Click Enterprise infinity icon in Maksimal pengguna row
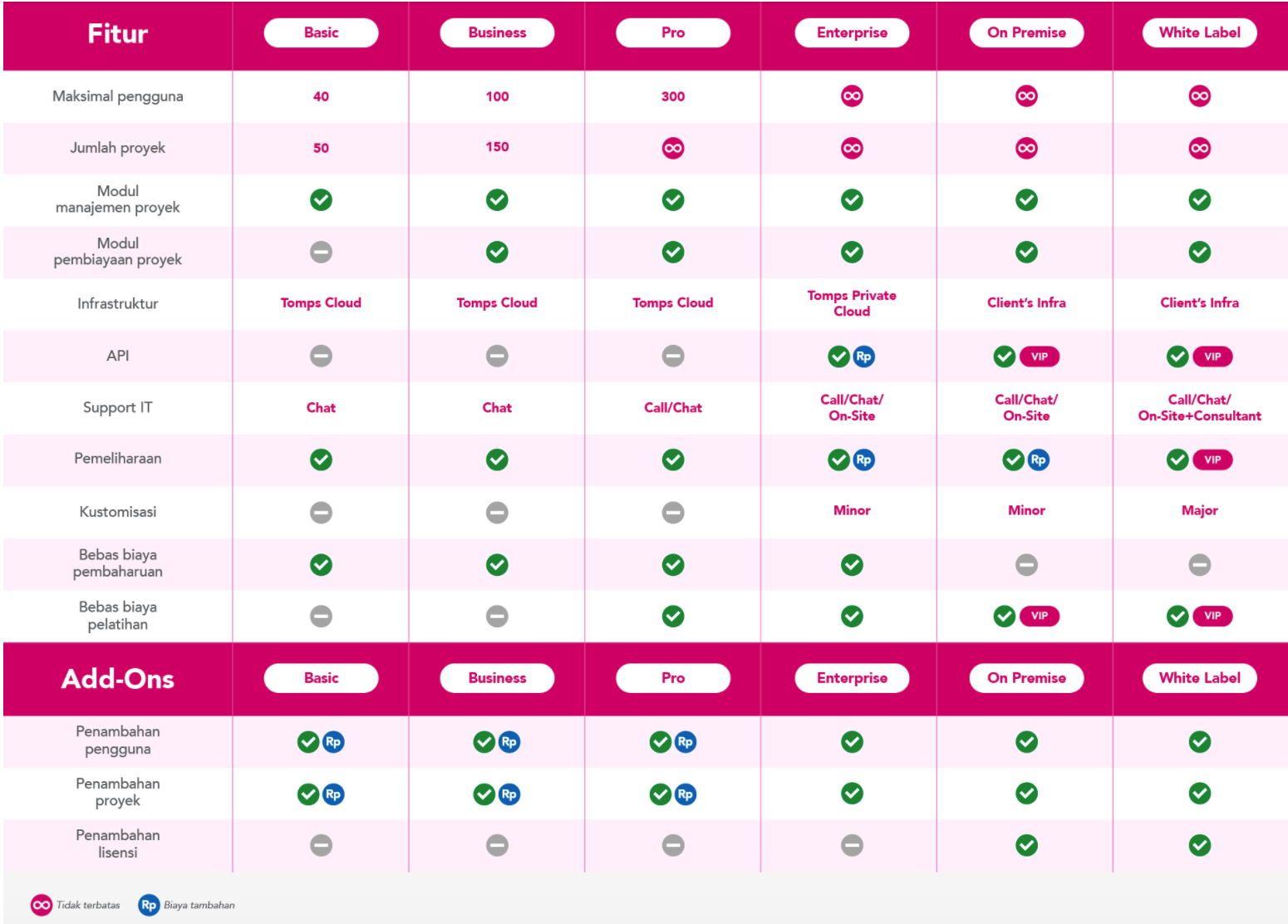The height and width of the screenshot is (924, 1288). pos(852,96)
